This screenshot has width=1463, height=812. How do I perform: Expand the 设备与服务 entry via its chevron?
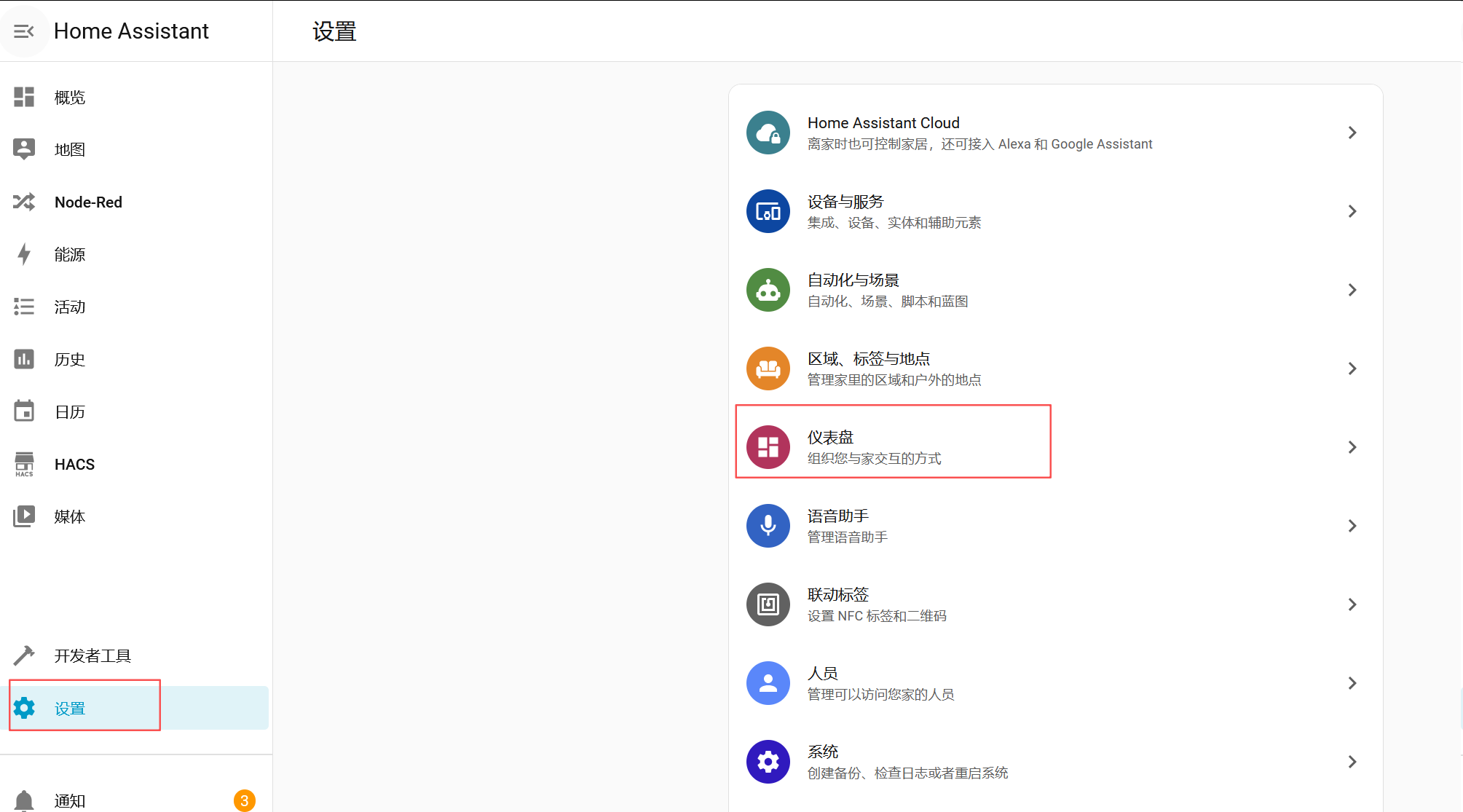pos(1352,211)
